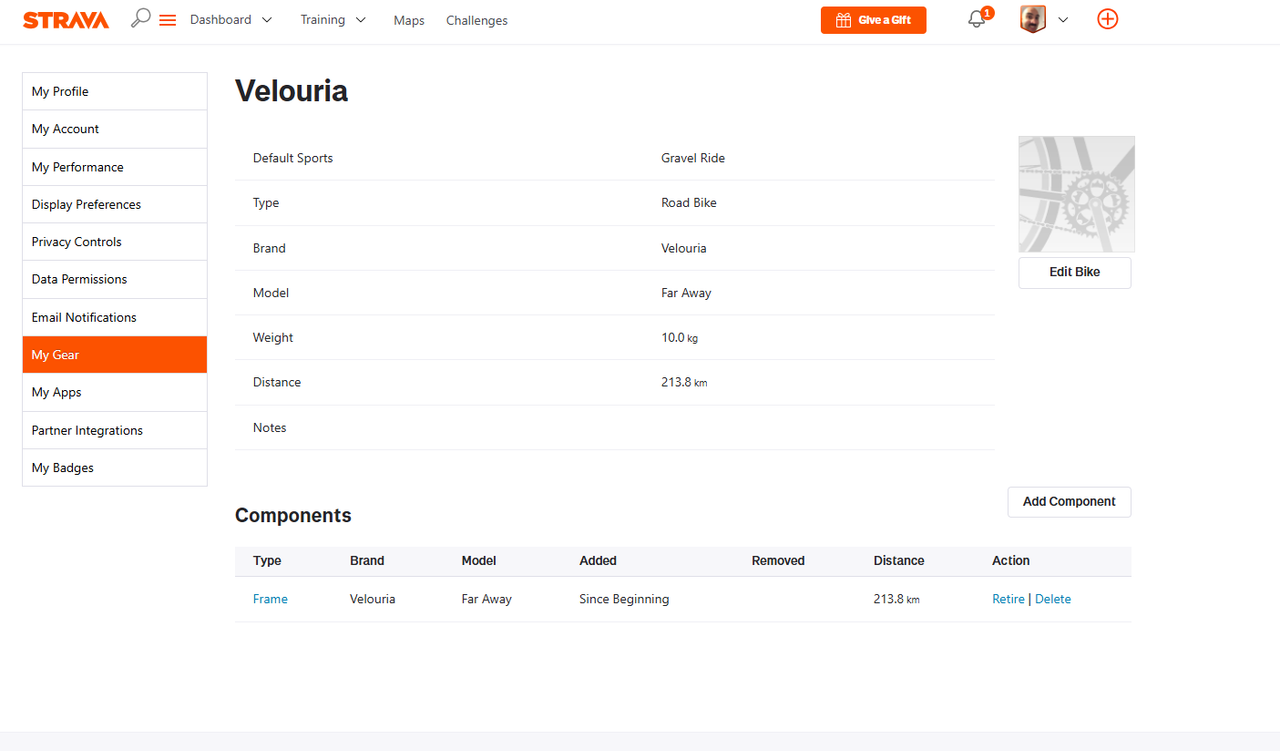Click the Gravel Ride default sport value
The image size is (1280, 751).
(693, 158)
